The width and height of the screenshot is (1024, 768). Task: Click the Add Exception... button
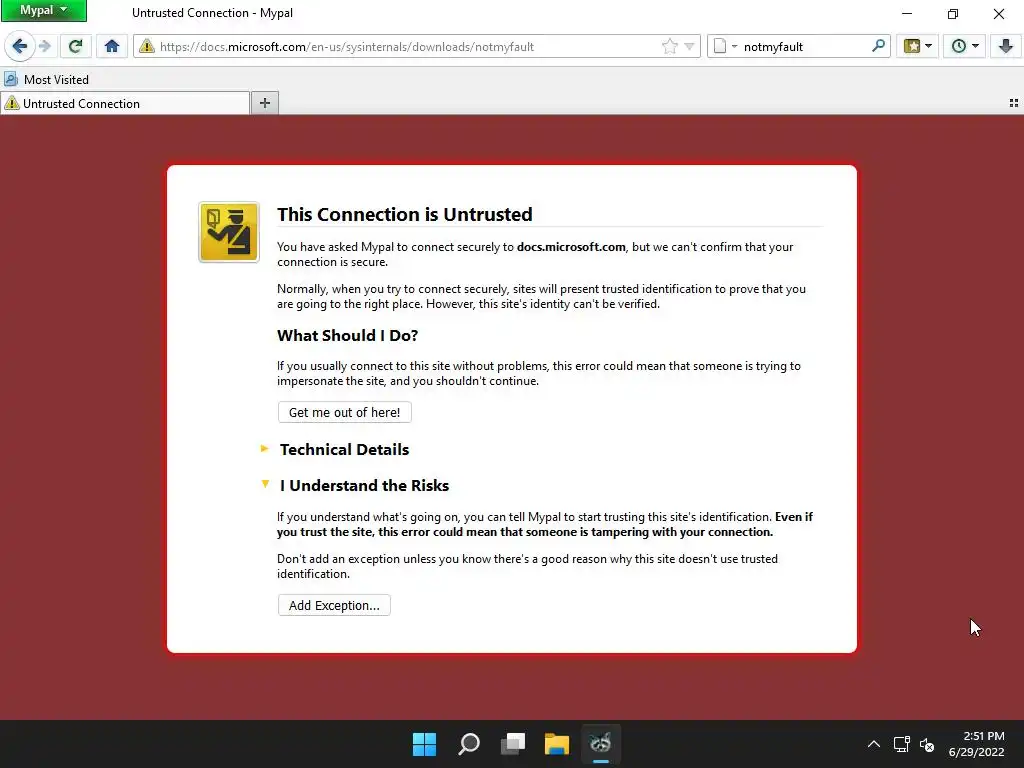pyautogui.click(x=334, y=605)
